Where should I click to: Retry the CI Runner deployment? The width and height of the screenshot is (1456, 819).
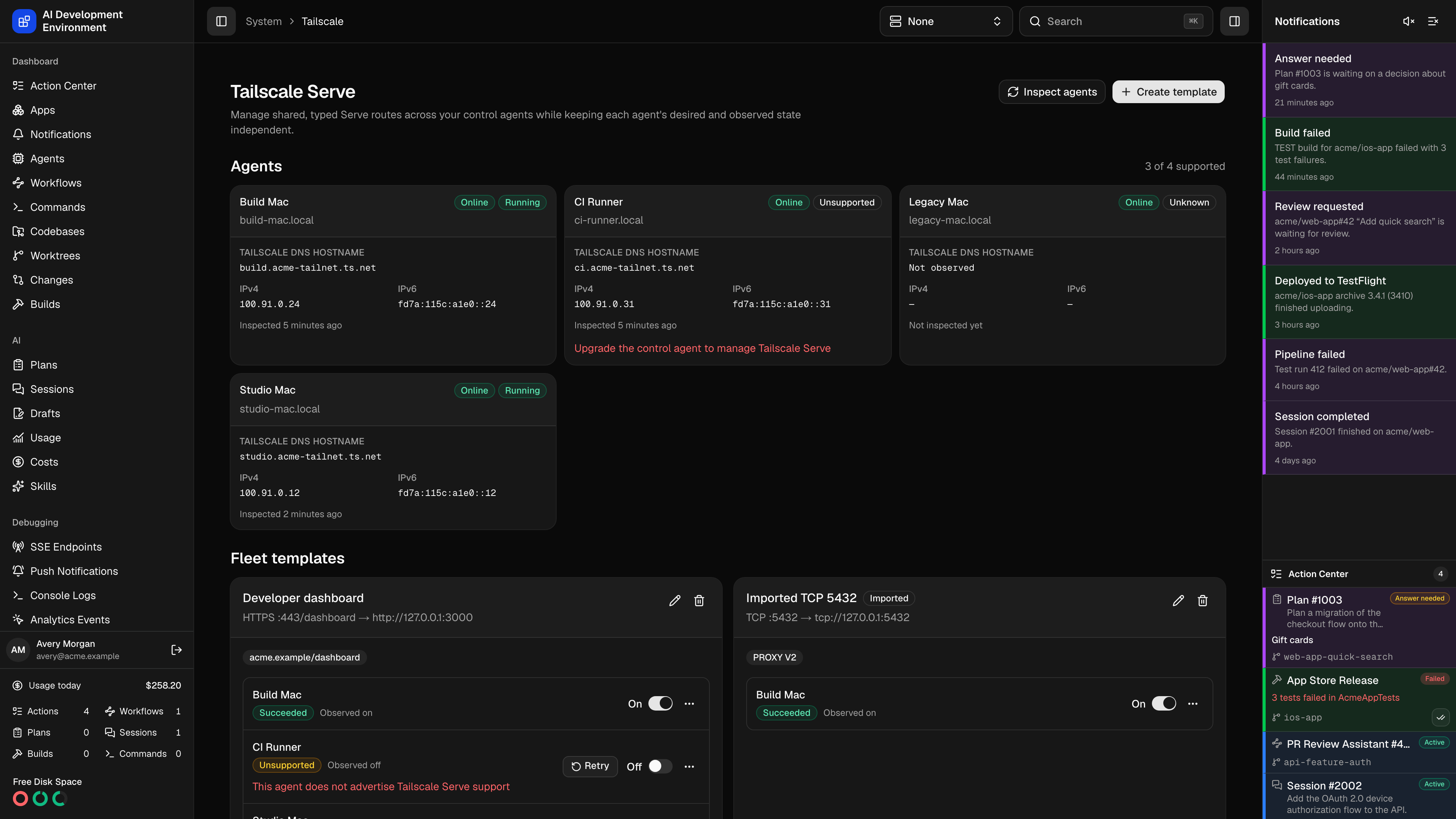[590, 766]
